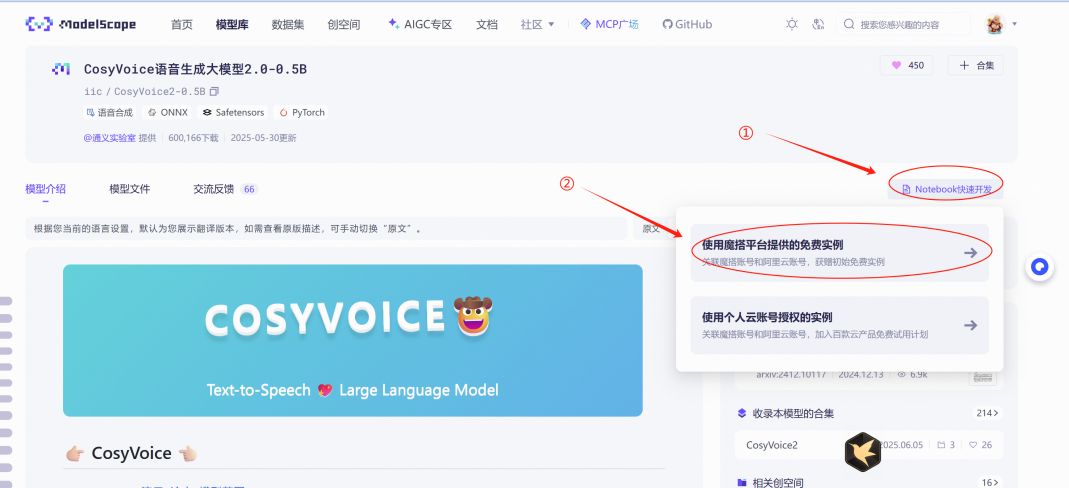Screen dimensions: 1069x488
Task: Go to 数据集 in navigation
Action: 288,25
